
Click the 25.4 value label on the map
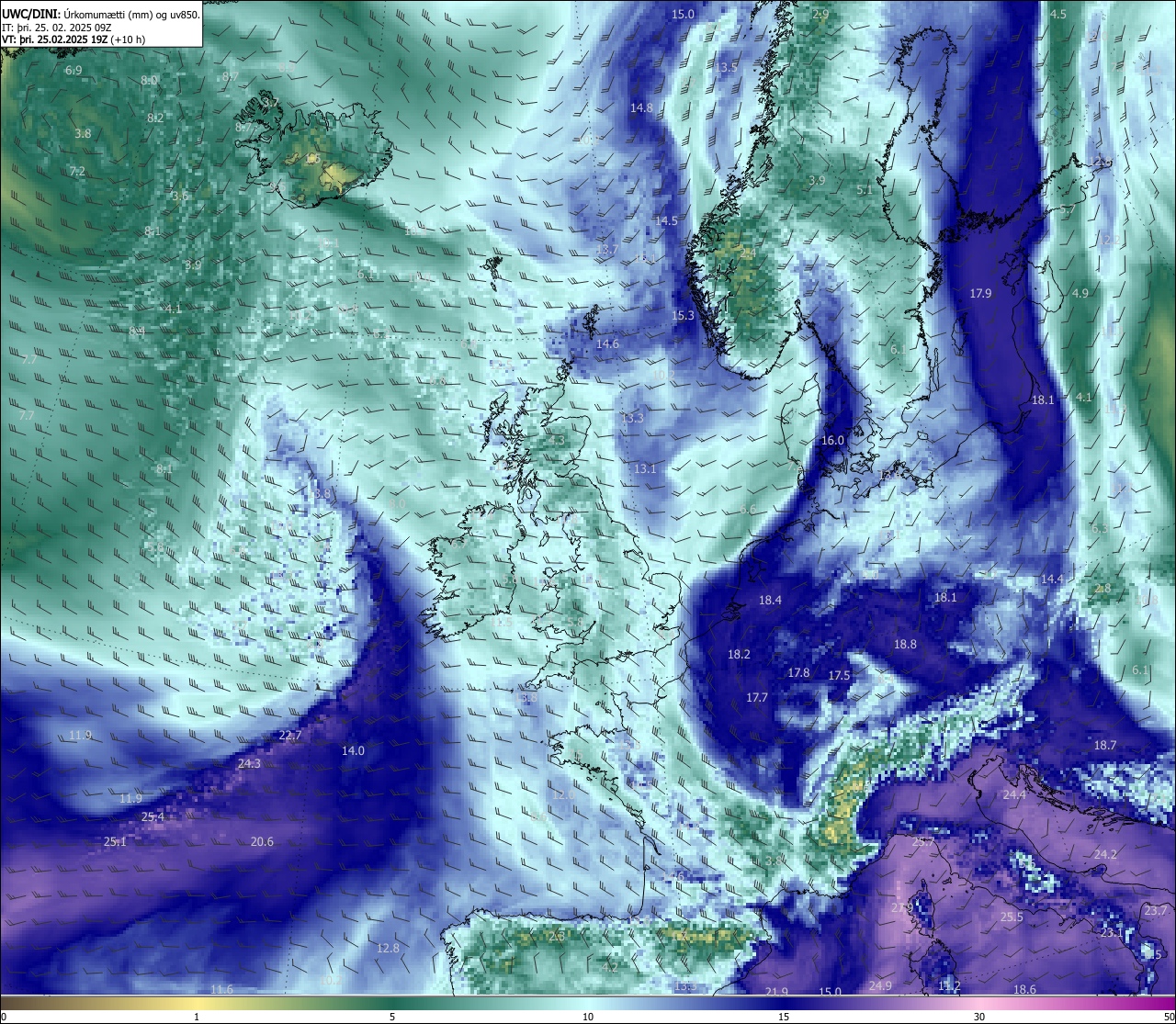tap(153, 817)
